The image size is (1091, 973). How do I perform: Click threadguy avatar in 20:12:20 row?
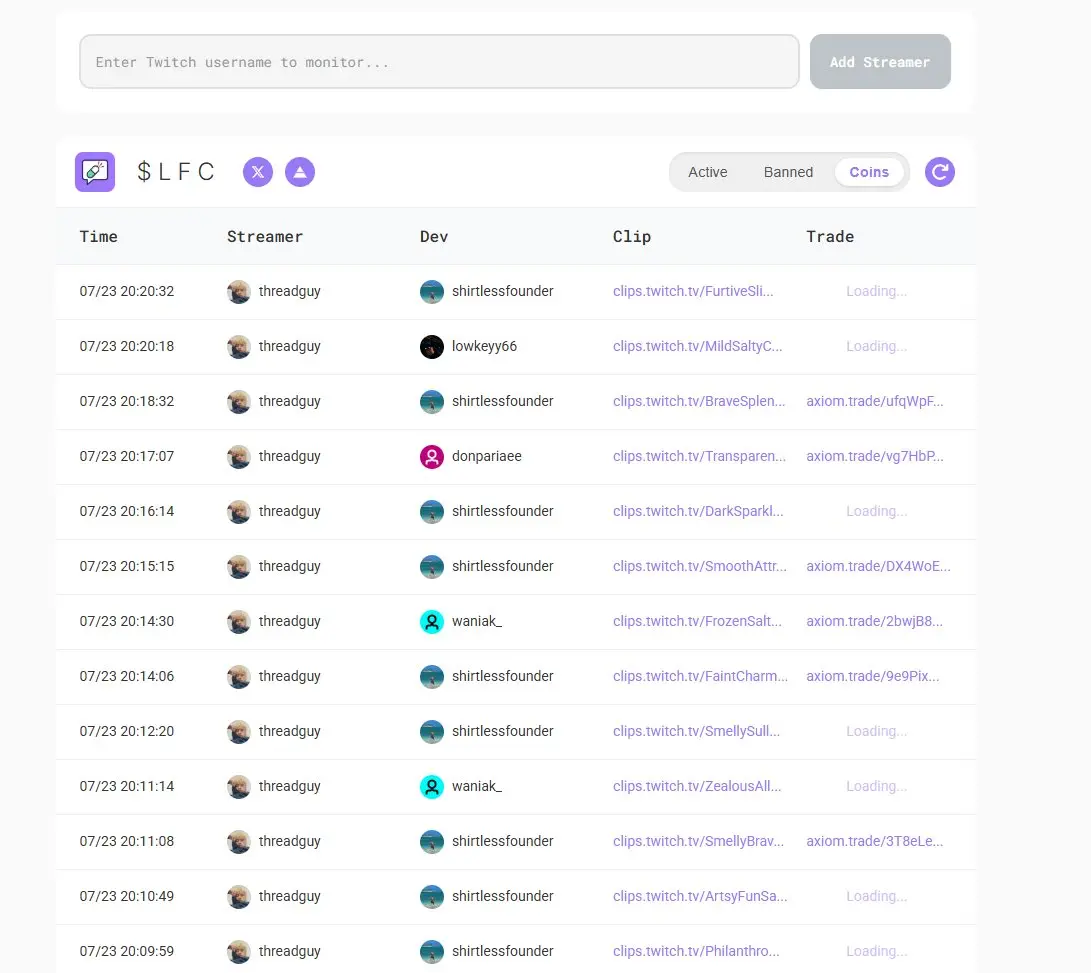[239, 731]
